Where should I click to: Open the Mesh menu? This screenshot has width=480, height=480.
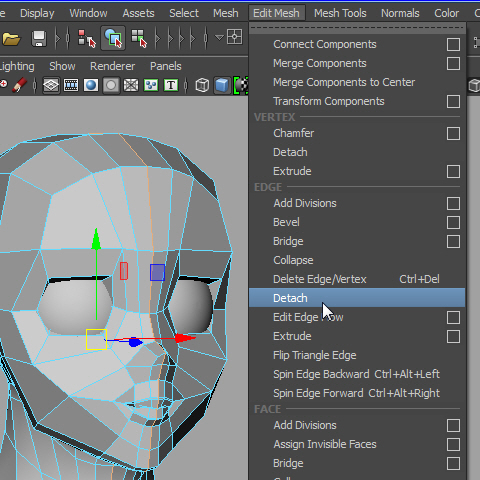pos(226,13)
